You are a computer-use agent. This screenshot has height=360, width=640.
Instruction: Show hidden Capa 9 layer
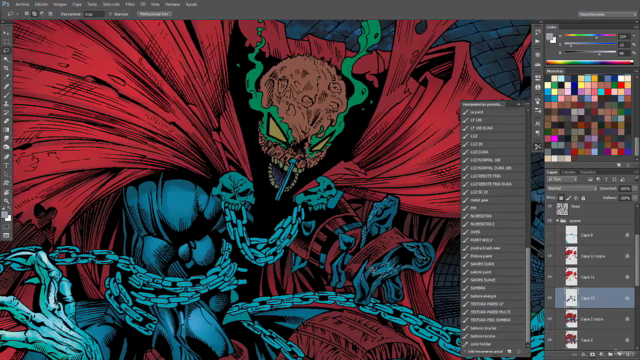(x=550, y=235)
